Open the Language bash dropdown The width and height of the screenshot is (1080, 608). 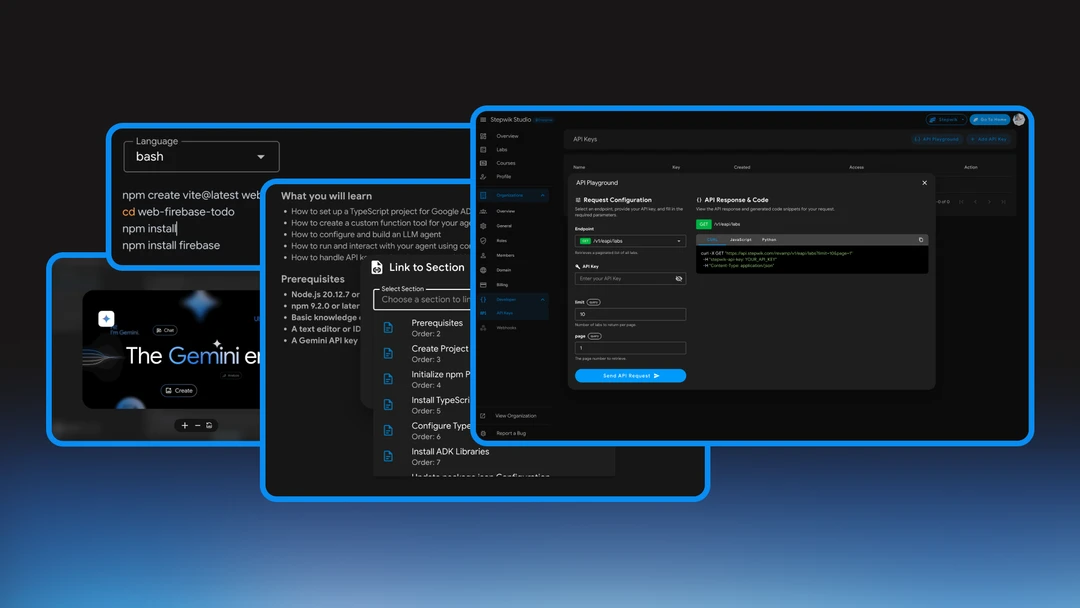coord(261,157)
